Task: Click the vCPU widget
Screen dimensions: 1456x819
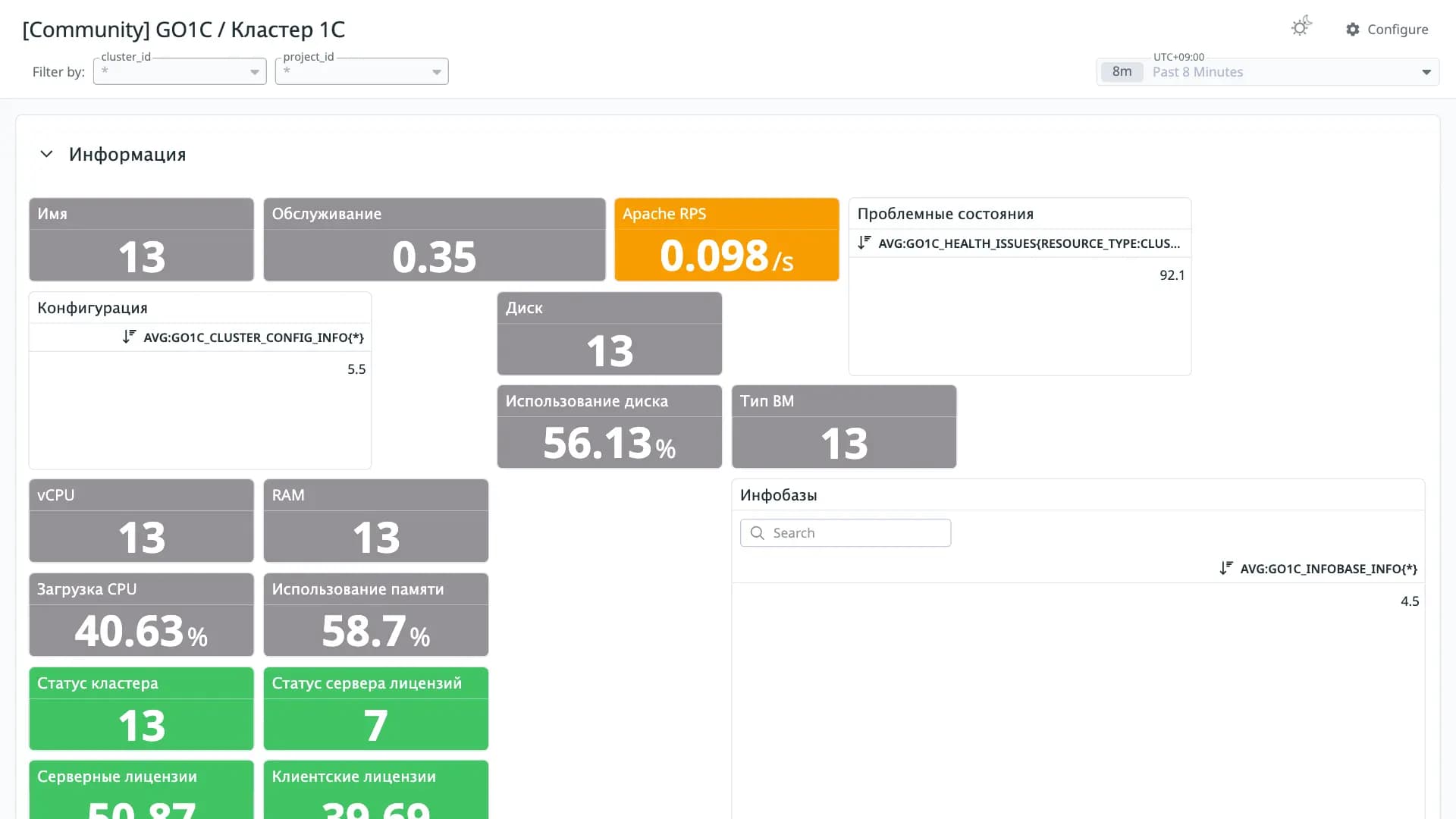Action: (141, 521)
